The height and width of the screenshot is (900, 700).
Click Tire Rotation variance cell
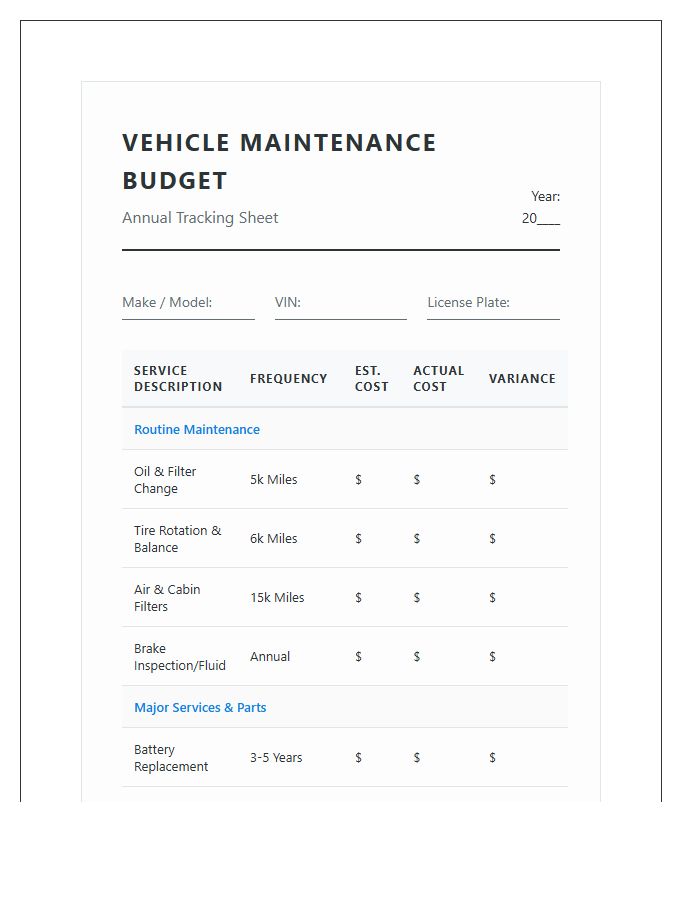coord(522,538)
